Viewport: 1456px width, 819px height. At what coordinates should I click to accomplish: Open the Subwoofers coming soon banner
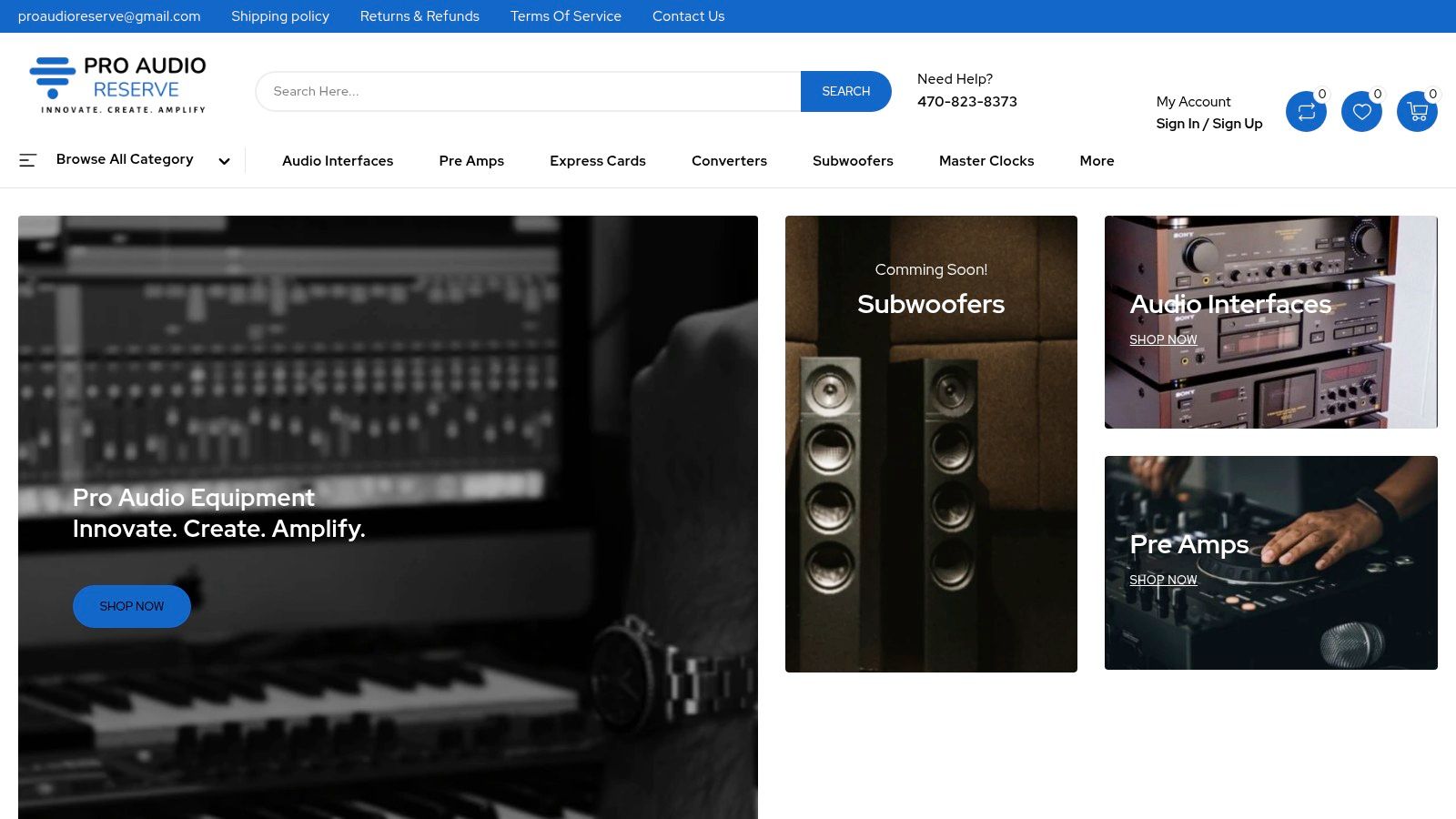point(931,444)
